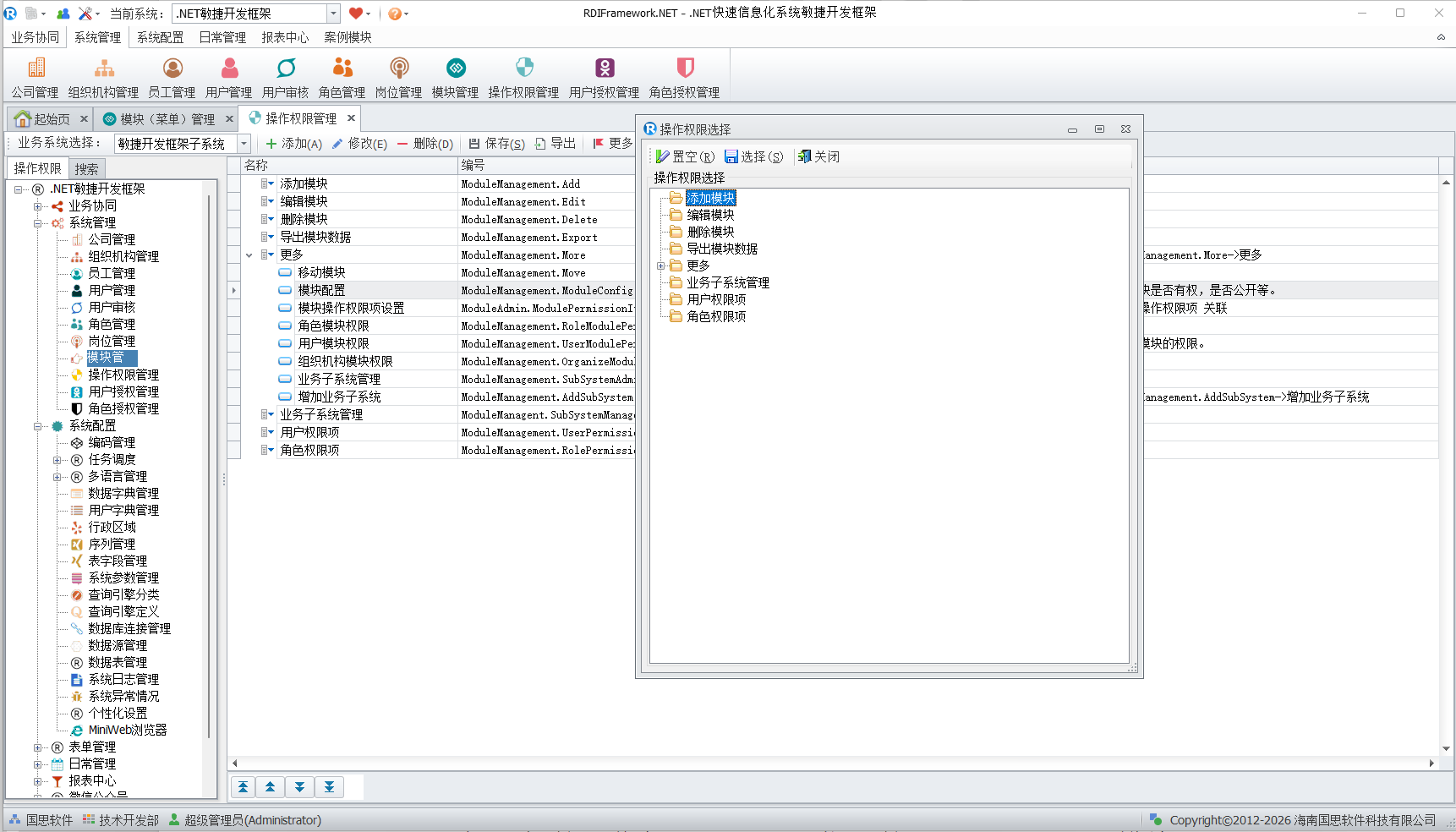Open 员工管理 from the ribbon

coord(172,68)
